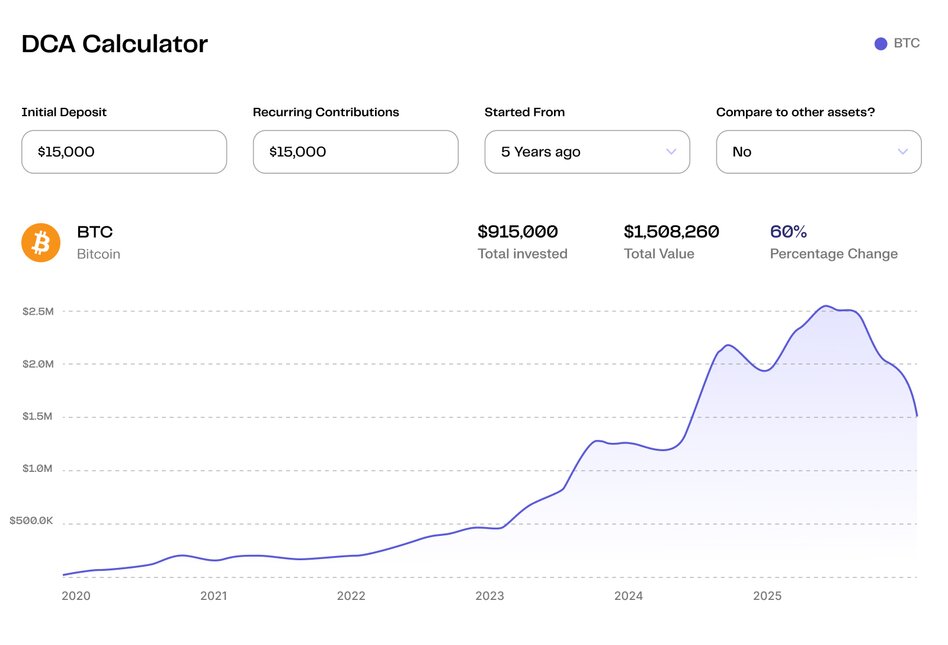Click the $2.5M y-axis label
Image resolution: width=948 pixels, height=645 pixels.
point(38,311)
